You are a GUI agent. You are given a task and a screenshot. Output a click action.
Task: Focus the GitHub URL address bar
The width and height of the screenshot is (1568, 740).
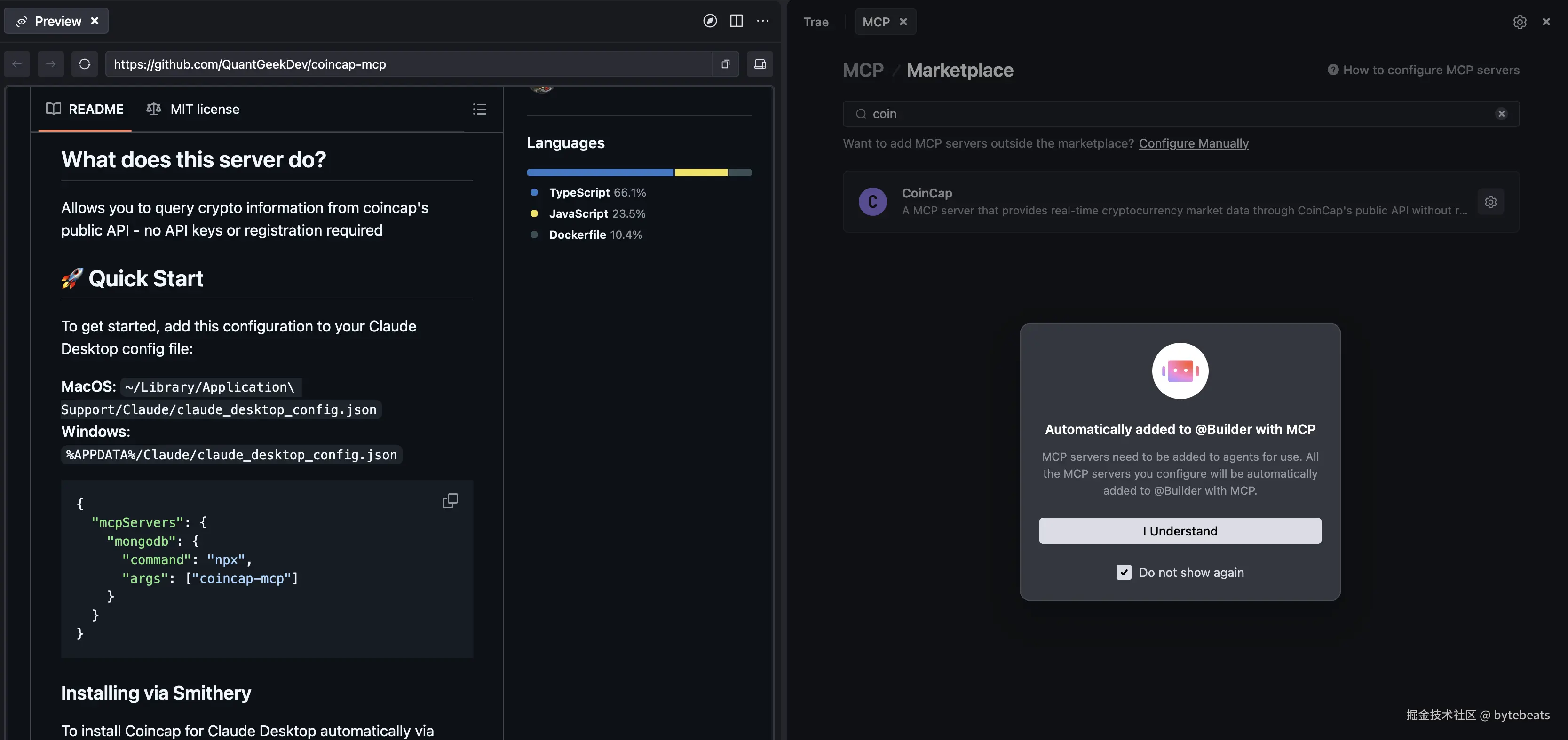(408, 64)
